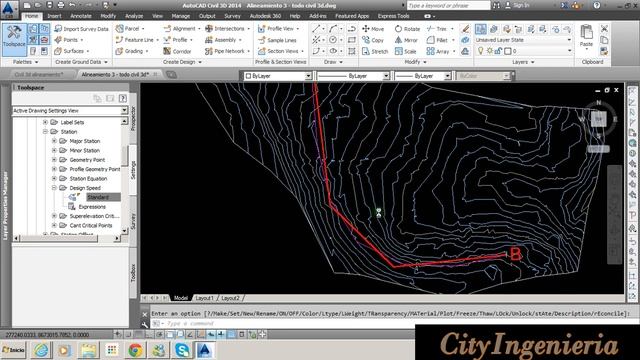Viewport: 640px width, 360px height.
Task: Select the Circle draw tool
Action: (x=333, y=40)
